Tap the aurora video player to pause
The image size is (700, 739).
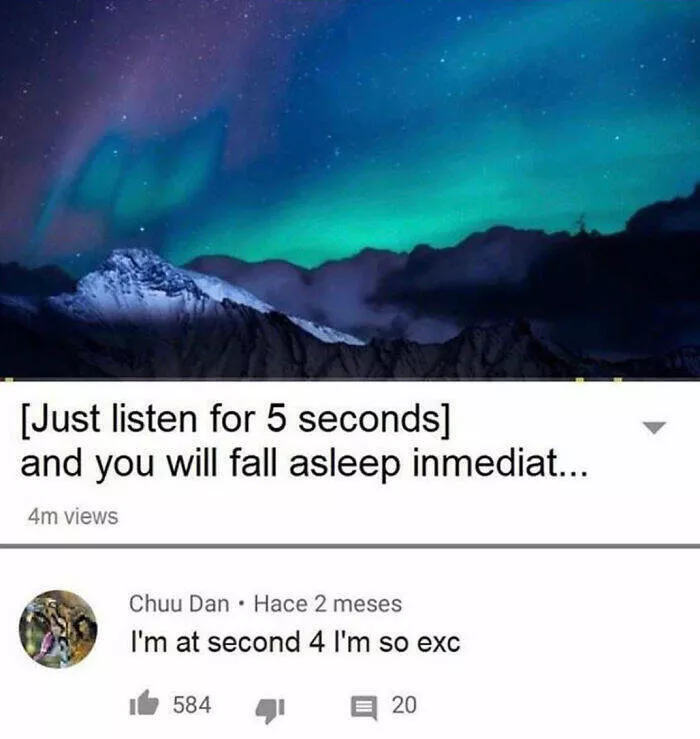coord(350,189)
